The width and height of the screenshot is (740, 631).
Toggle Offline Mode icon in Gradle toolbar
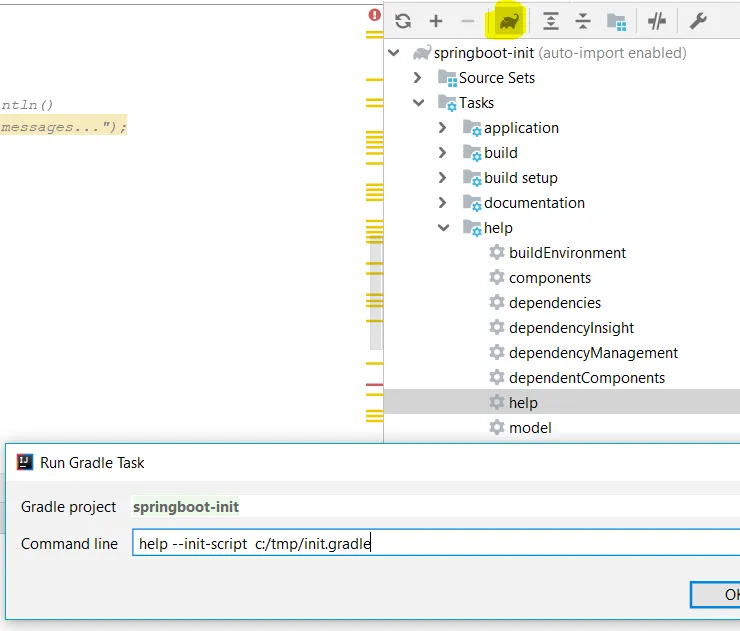pyautogui.click(x=656, y=21)
